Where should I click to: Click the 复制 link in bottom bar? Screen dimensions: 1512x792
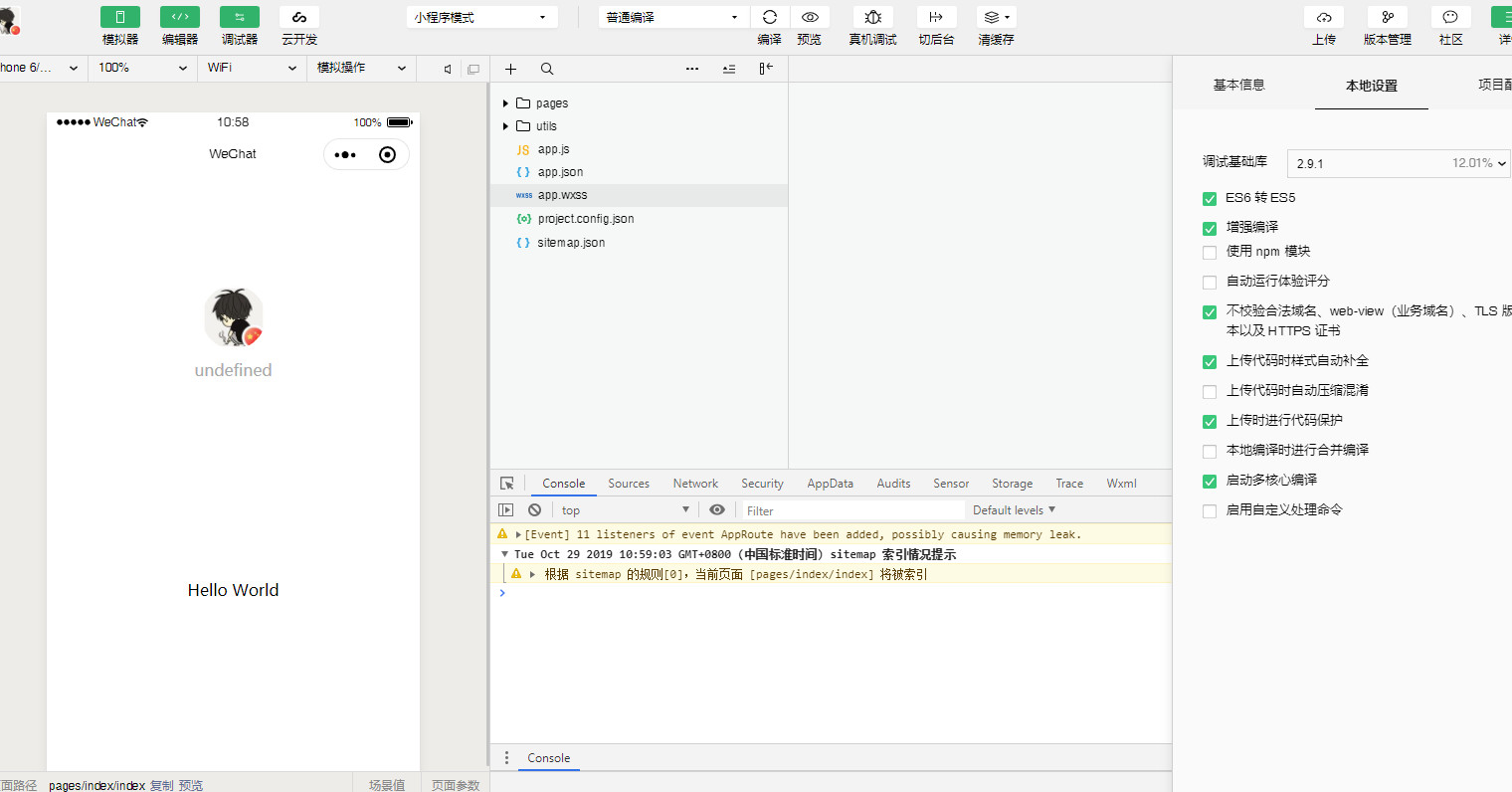[162, 785]
